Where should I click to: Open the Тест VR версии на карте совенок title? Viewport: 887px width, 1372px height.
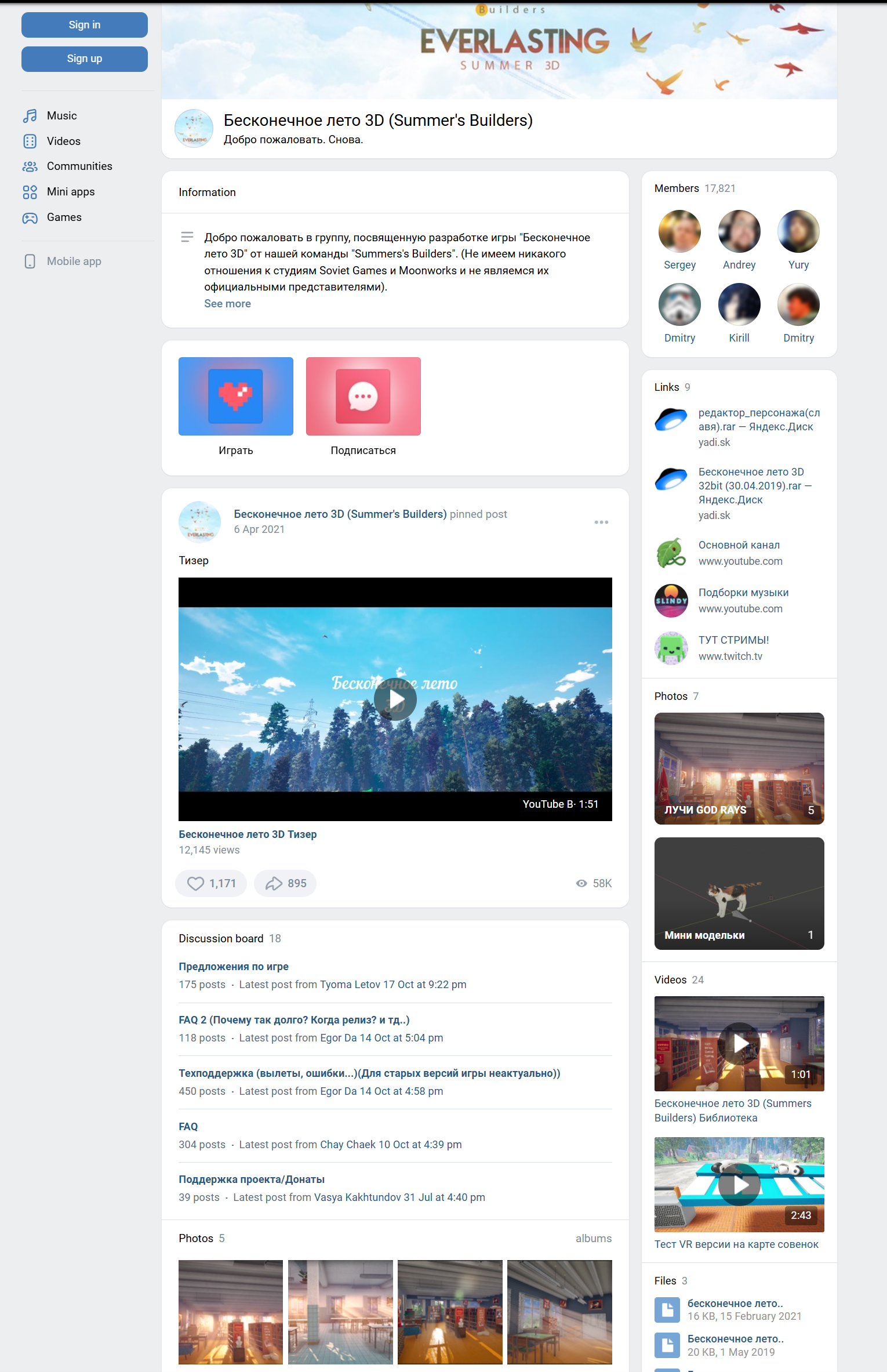click(x=736, y=1244)
